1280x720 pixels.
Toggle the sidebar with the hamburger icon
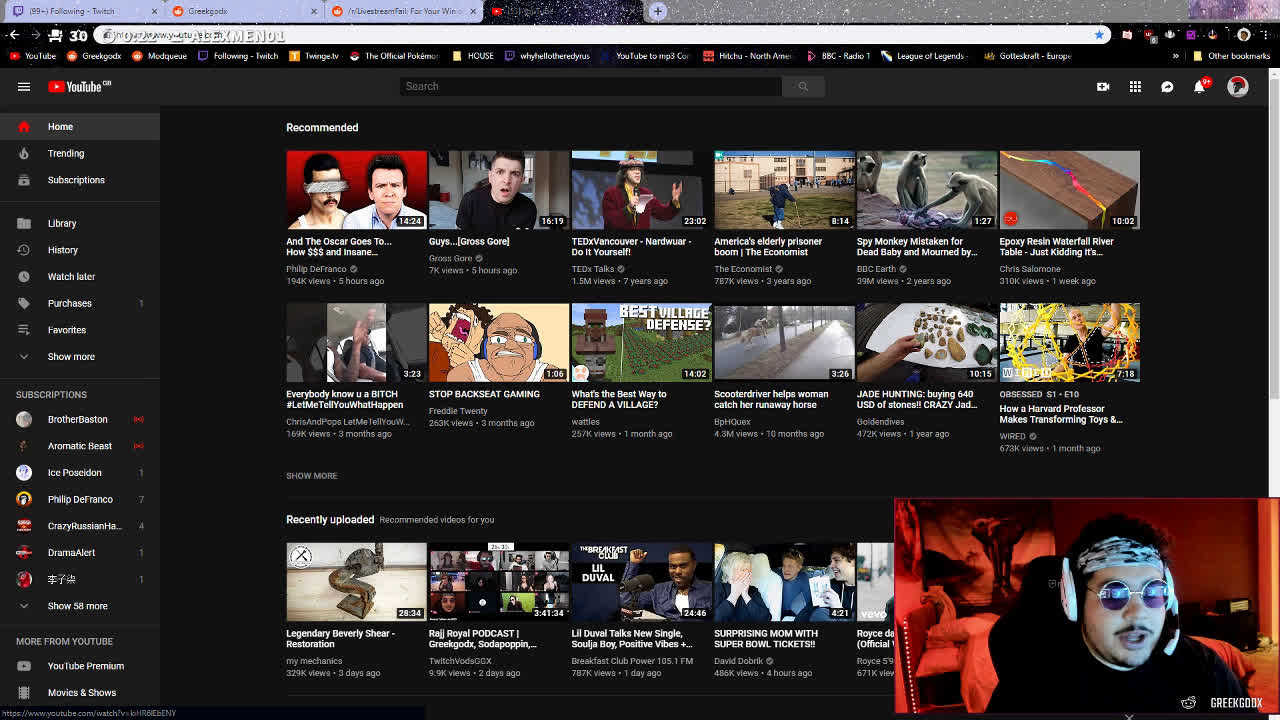[x=24, y=87]
